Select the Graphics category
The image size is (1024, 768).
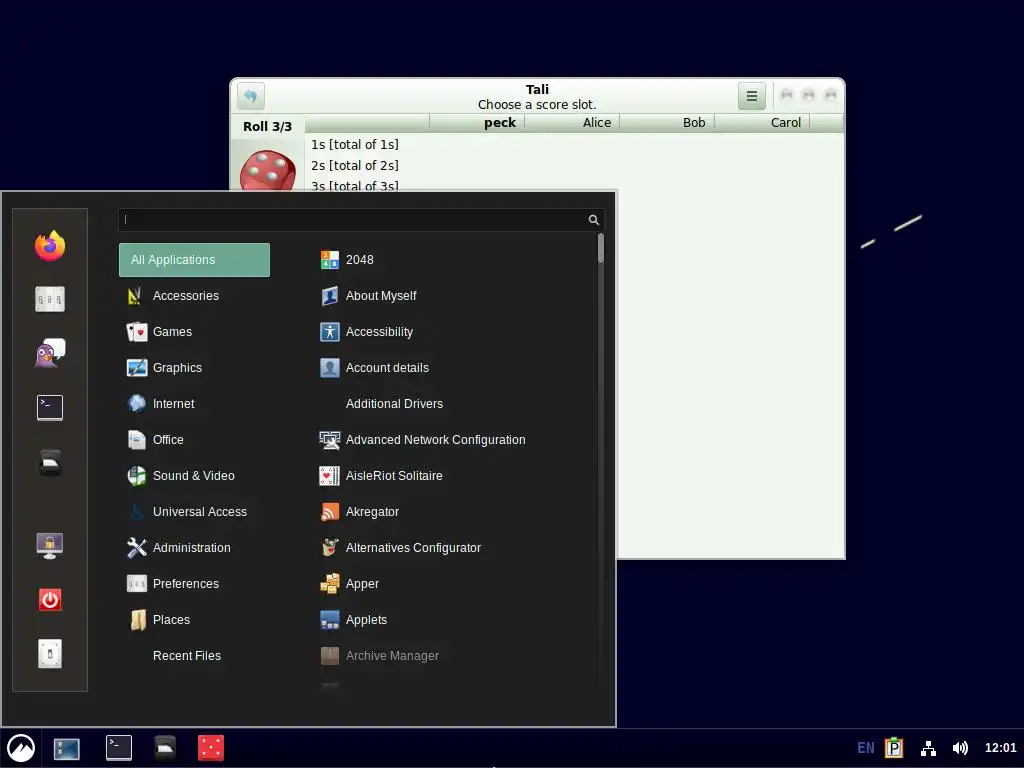(x=194, y=368)
